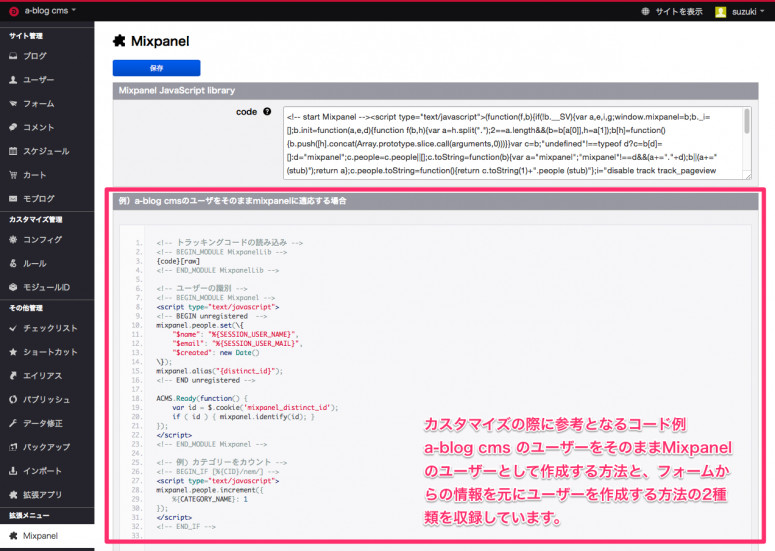The image size is (775, 551).
Task: Open the カート shopping cart icon
Action: (12, 175)
